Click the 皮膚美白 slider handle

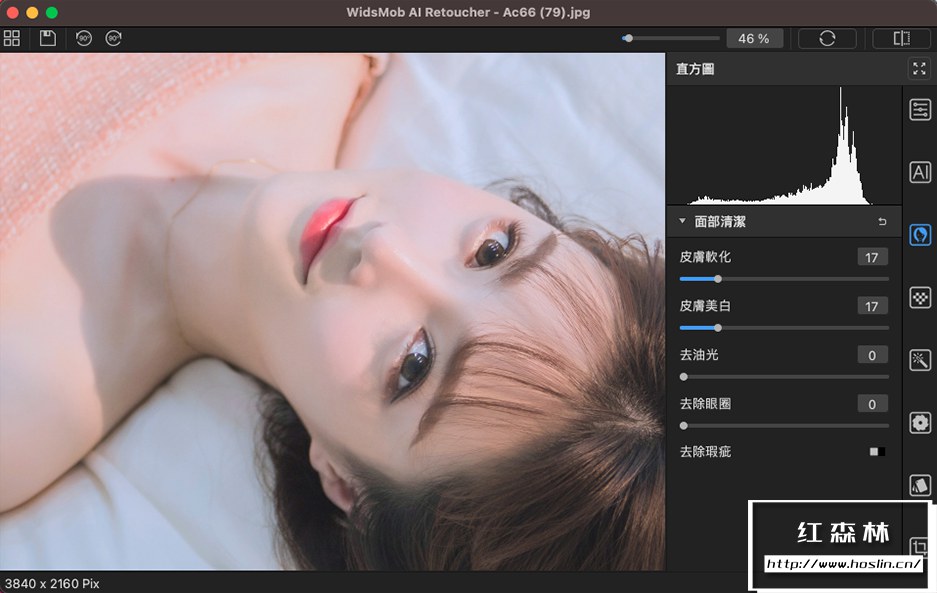(x=718, y=328)
